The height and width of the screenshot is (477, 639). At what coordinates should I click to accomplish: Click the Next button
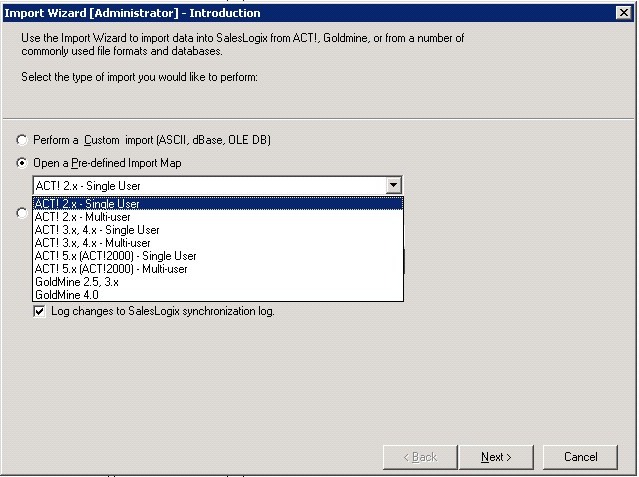click(496, 457)
